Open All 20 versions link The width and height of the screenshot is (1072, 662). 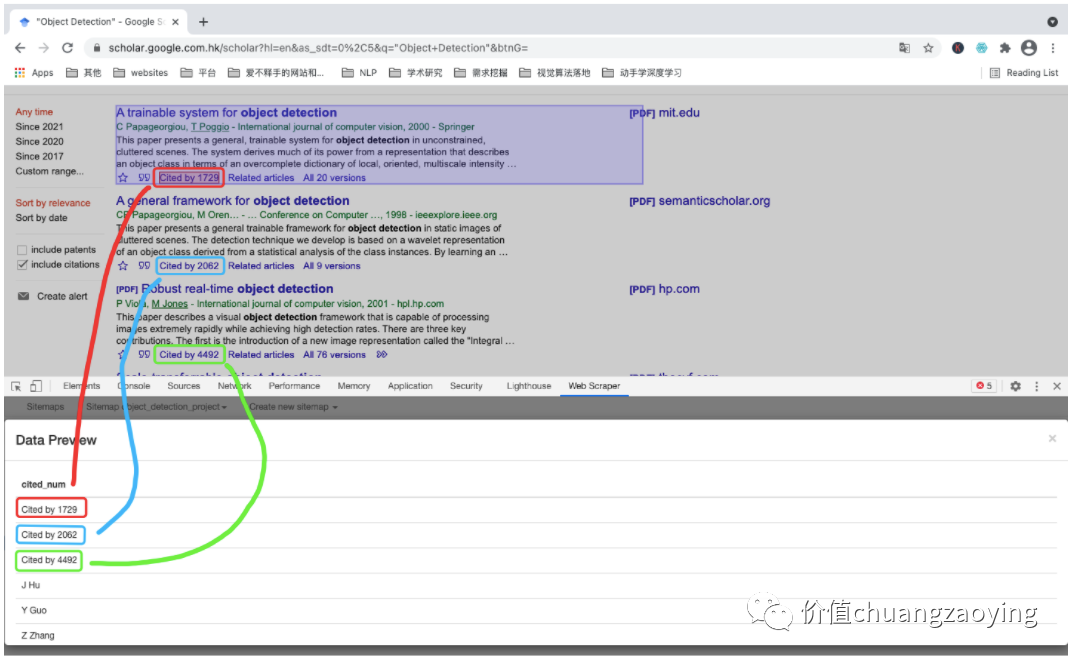coord(334,178)
